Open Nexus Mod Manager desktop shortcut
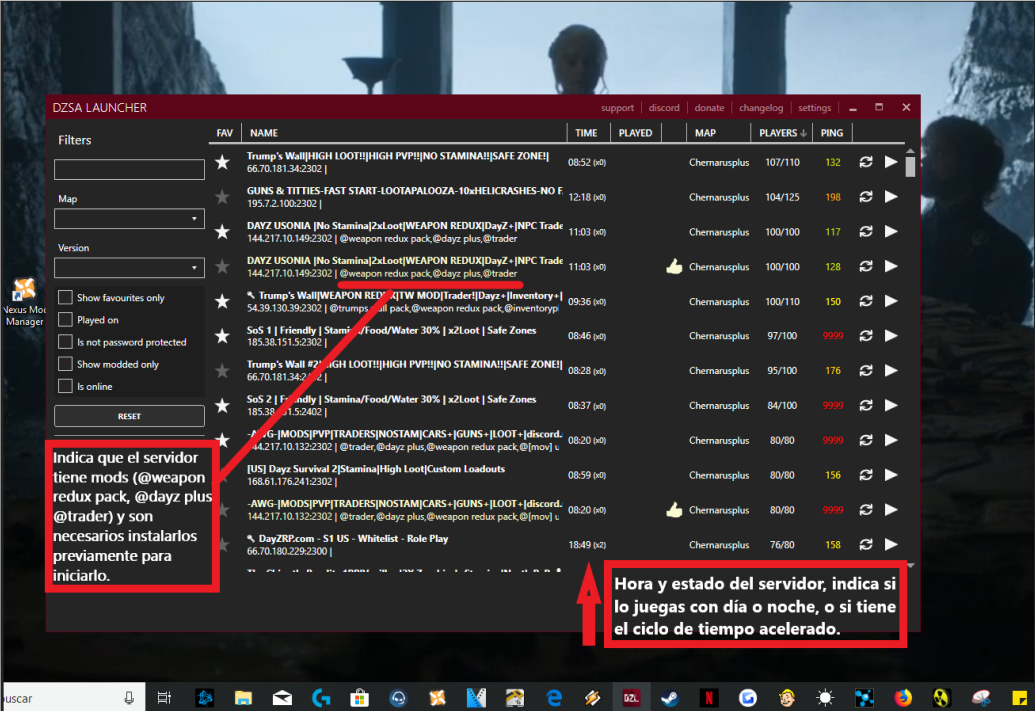The height and width of the screenshot is (711, 1035). point(24,302)
